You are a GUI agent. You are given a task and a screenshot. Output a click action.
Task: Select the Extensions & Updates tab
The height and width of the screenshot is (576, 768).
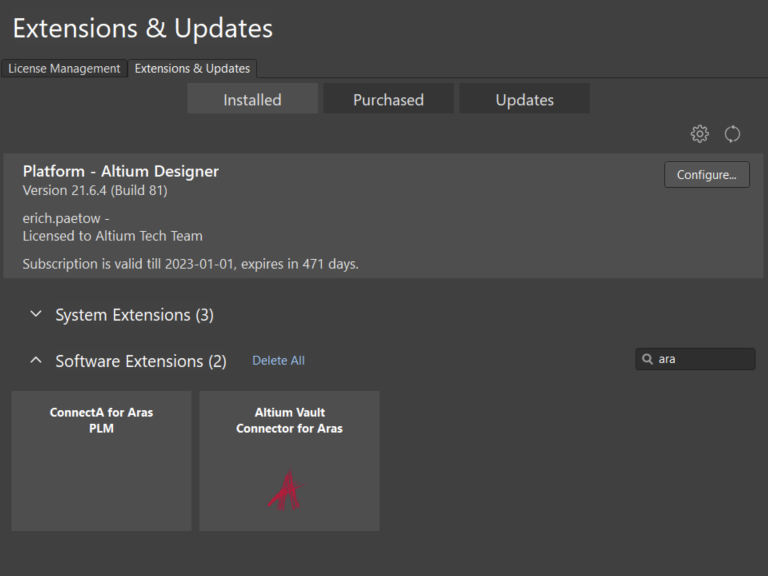click(192, 69)
